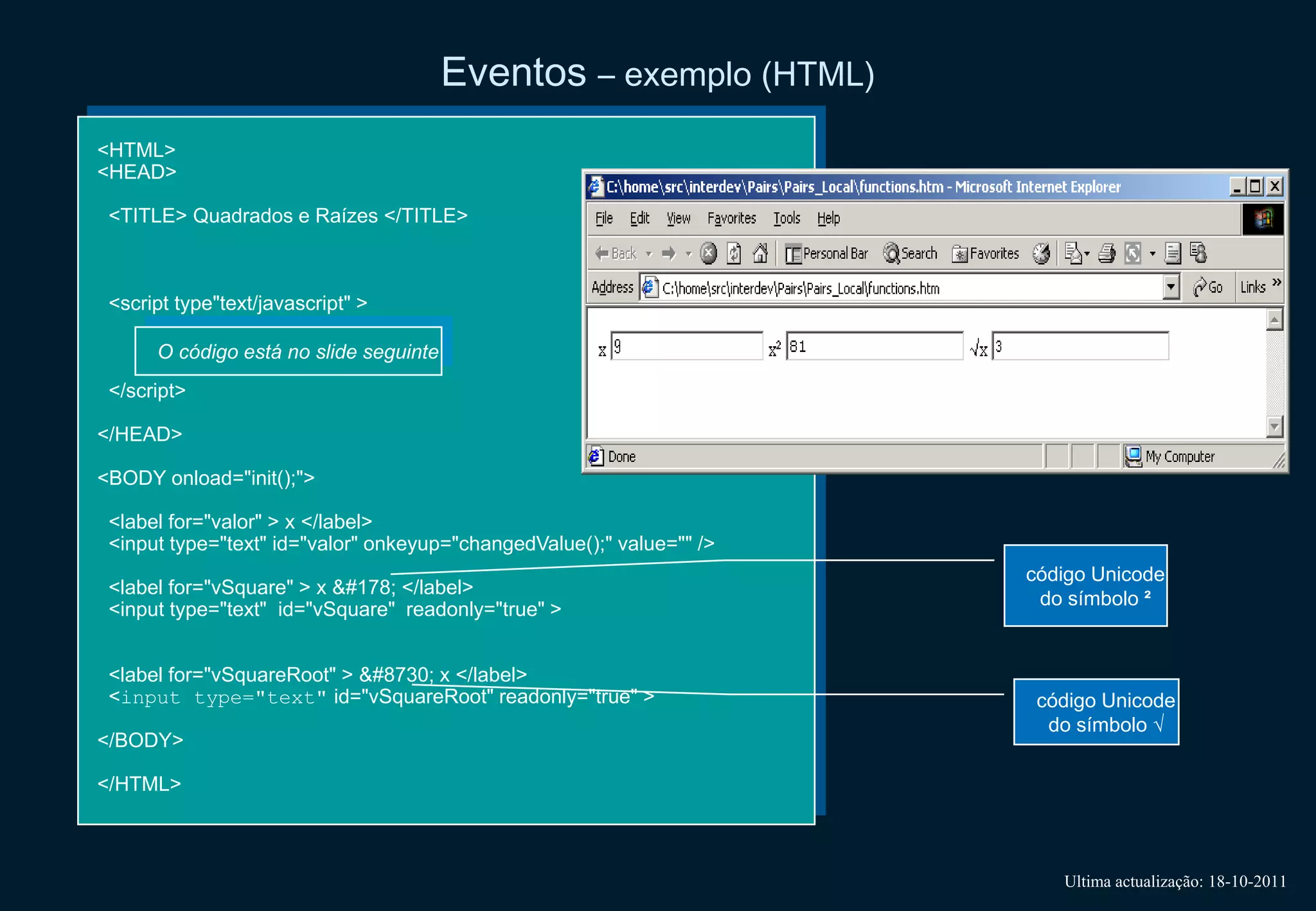This screenshot has width=1316, height=911.
Task: Minimize the Internet Explorer window
Action: tap(1237, 187)
